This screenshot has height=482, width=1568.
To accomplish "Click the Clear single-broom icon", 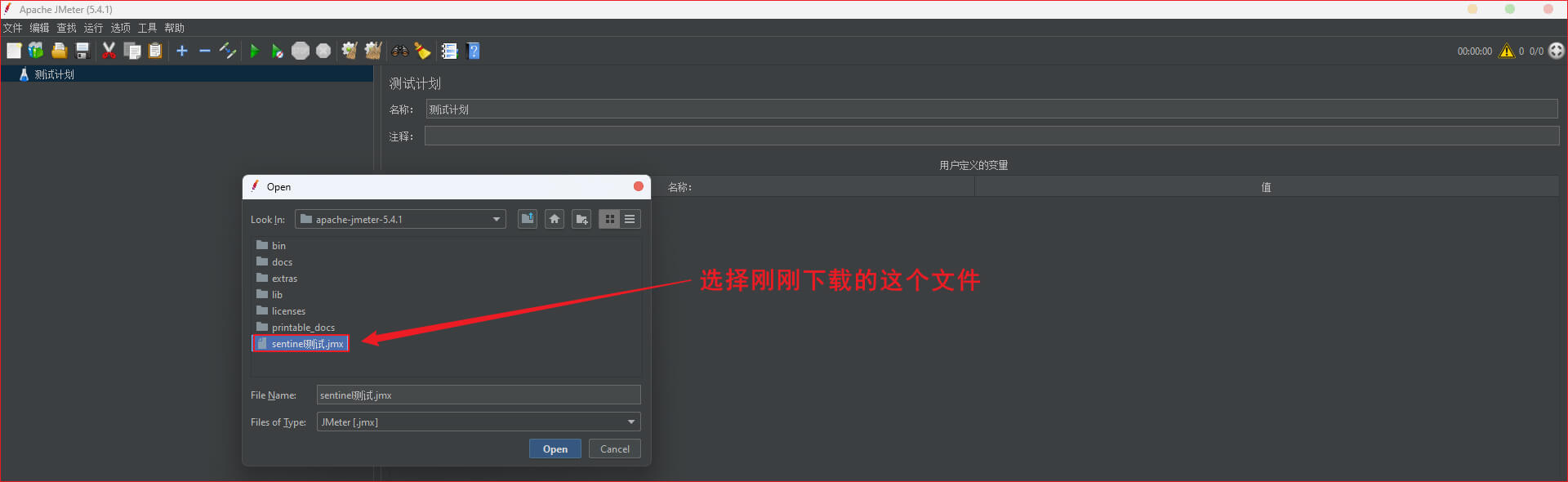I will click(350, 51).
